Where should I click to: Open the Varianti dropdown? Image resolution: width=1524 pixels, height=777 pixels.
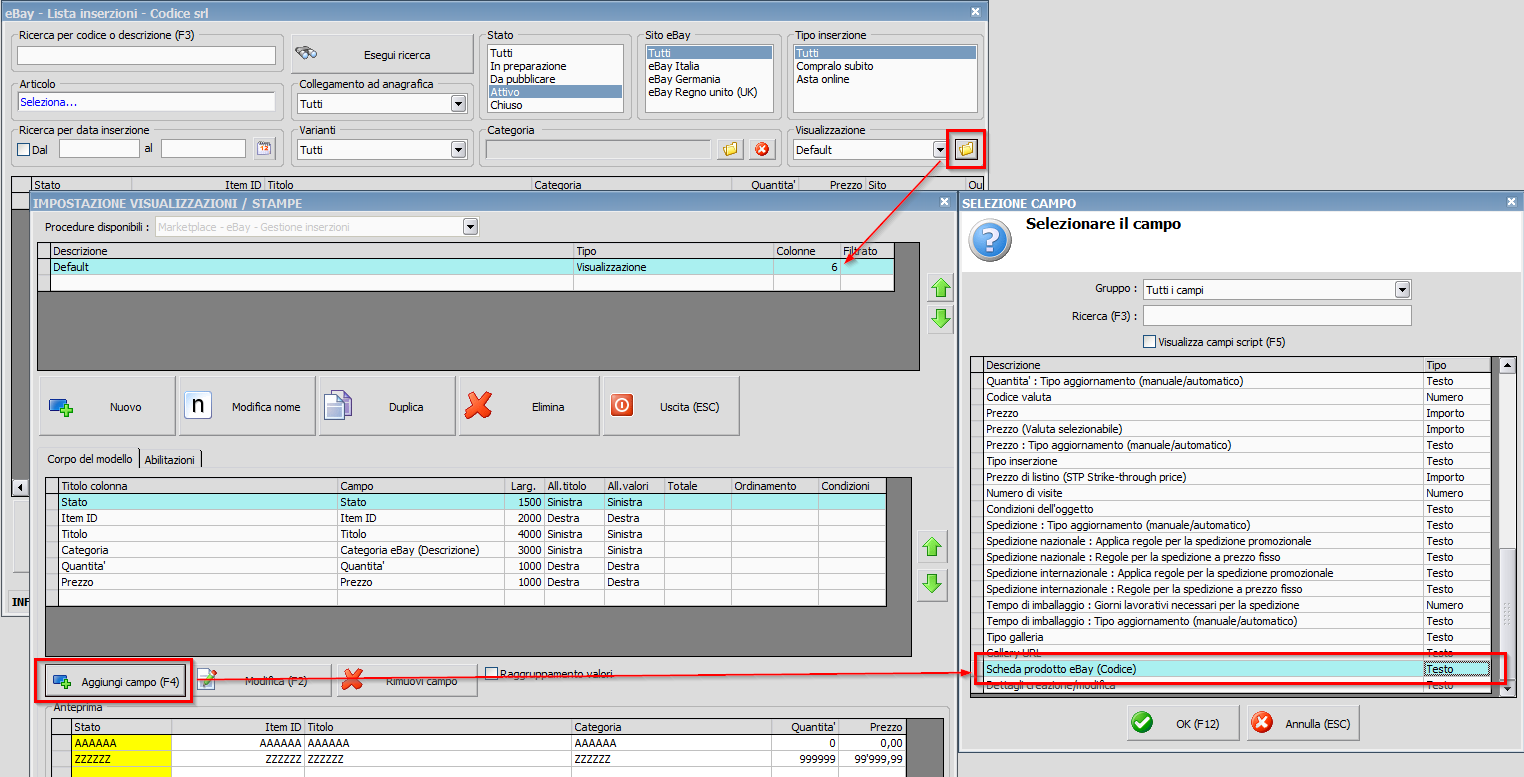(458, 150)
